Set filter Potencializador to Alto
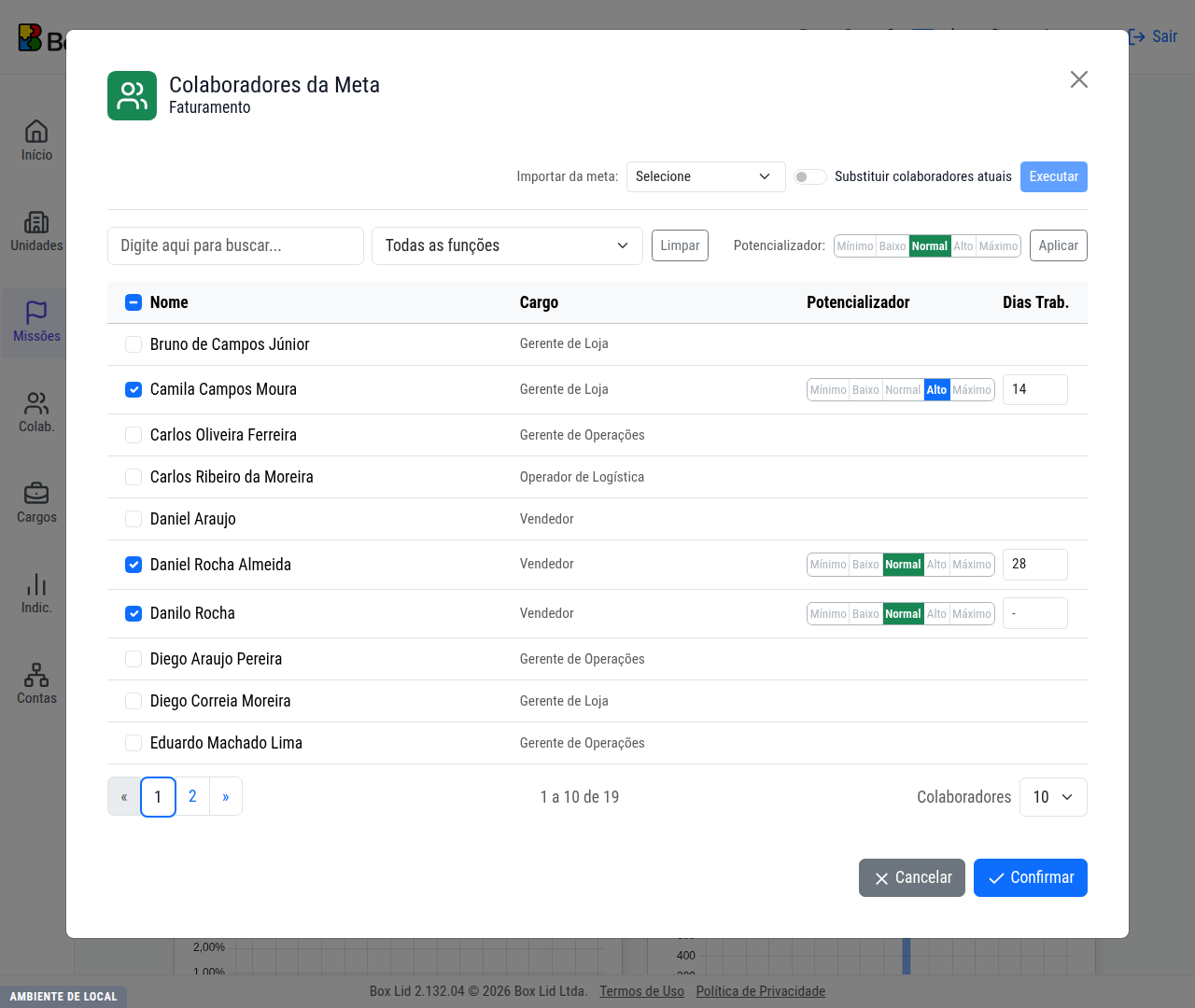1195x1008 pixels. click(963, 246)
